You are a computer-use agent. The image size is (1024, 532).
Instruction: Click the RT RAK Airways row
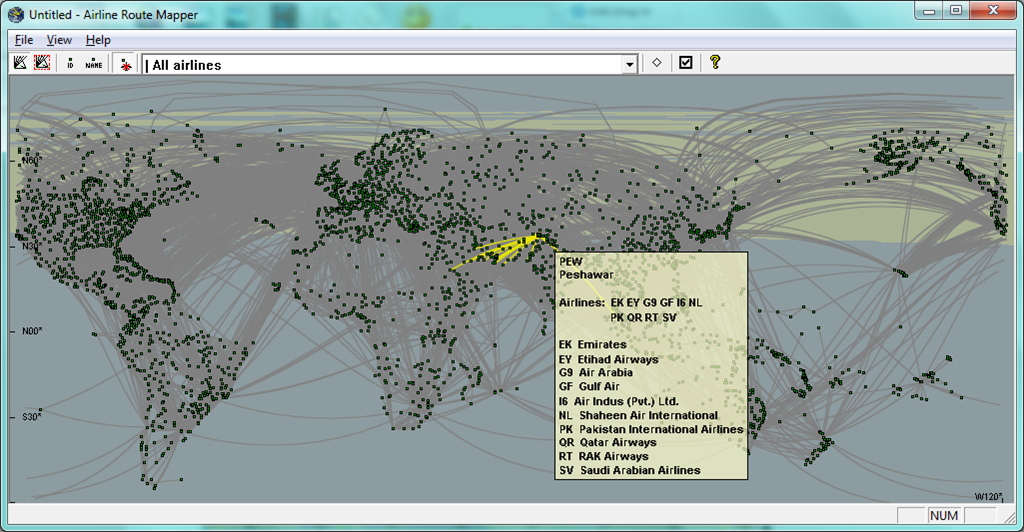(x=603, y=457)
